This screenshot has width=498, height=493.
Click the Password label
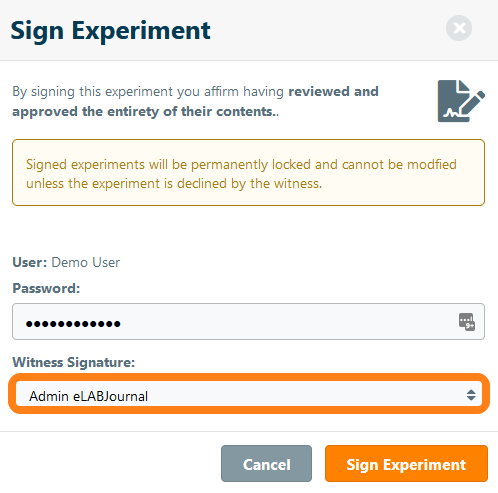(46, 288)
